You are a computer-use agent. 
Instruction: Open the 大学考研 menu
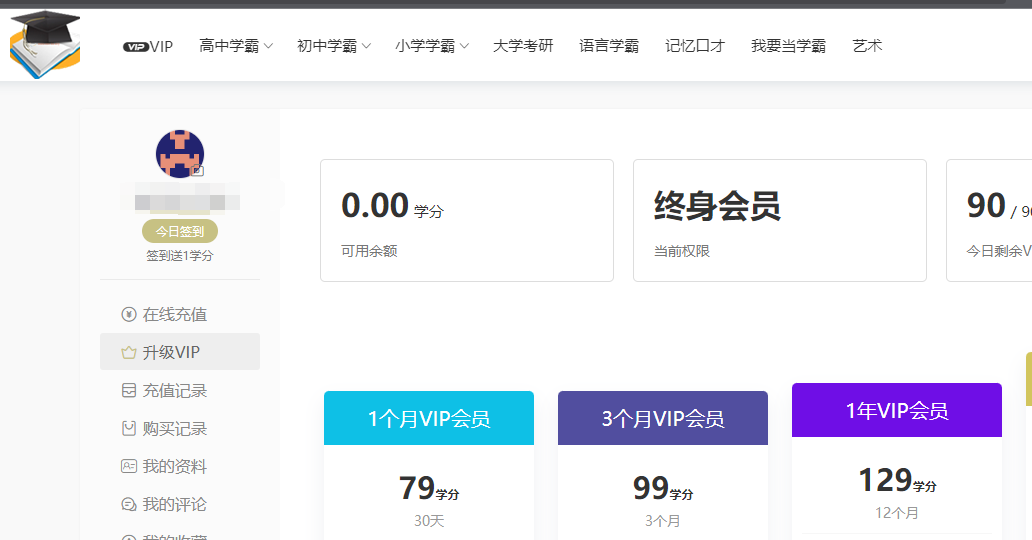pos(523,46)
